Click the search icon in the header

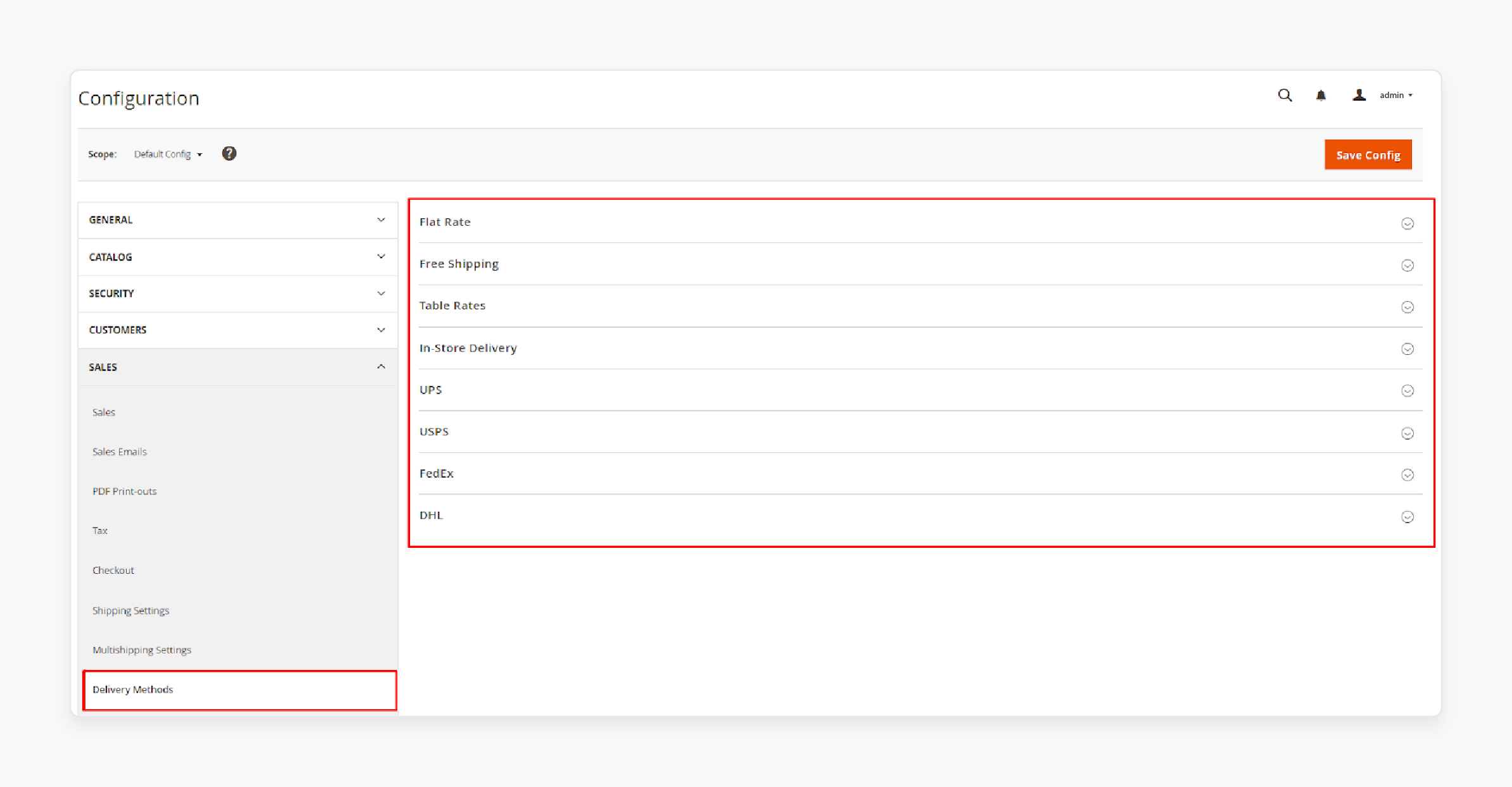pyautogui.click(x=1283, y=95)
